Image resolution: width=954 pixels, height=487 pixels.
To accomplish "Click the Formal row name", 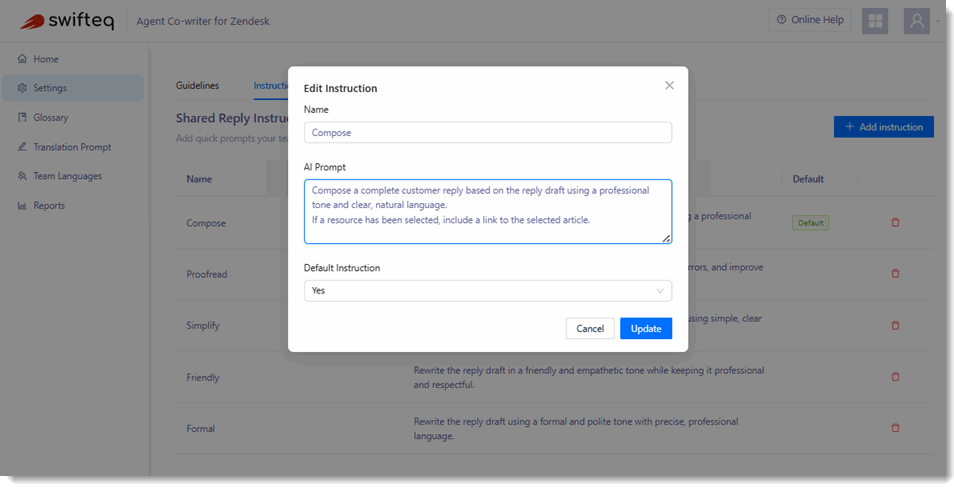I will 200,429.
